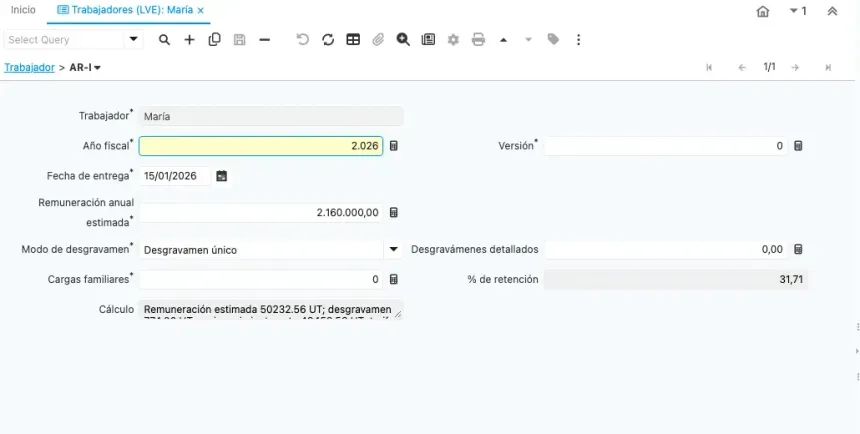Click the Find record magnifier icon
860x434 pixels.
point(164,40)
